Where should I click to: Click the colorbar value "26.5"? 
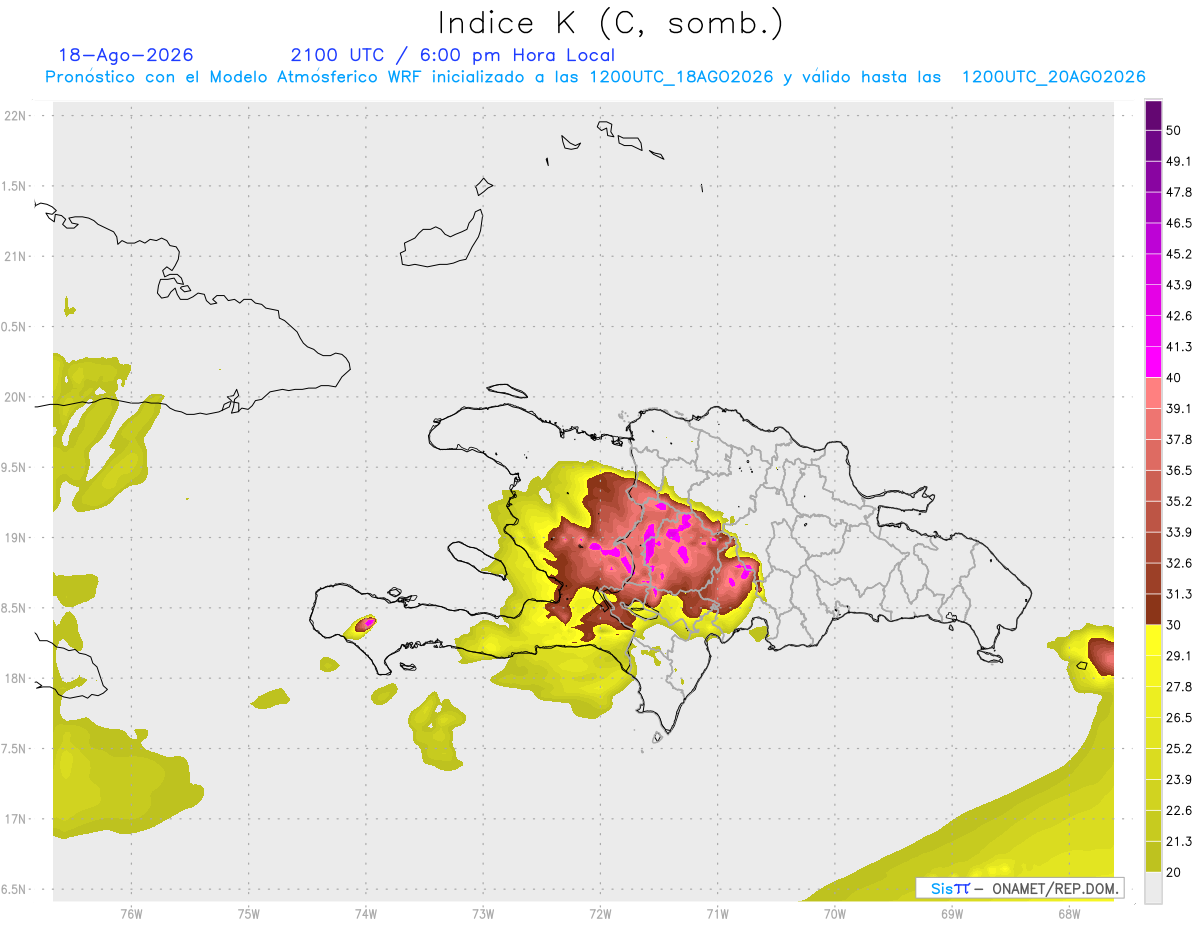pyautogui.click(x=1179, y=718)
